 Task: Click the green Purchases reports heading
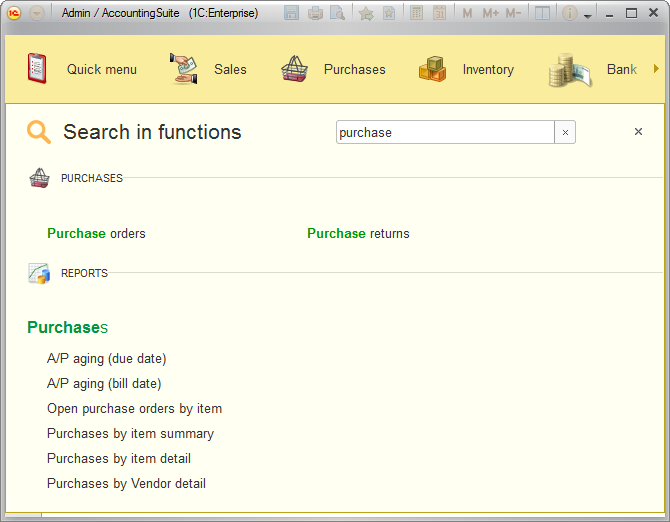(68, 327)
